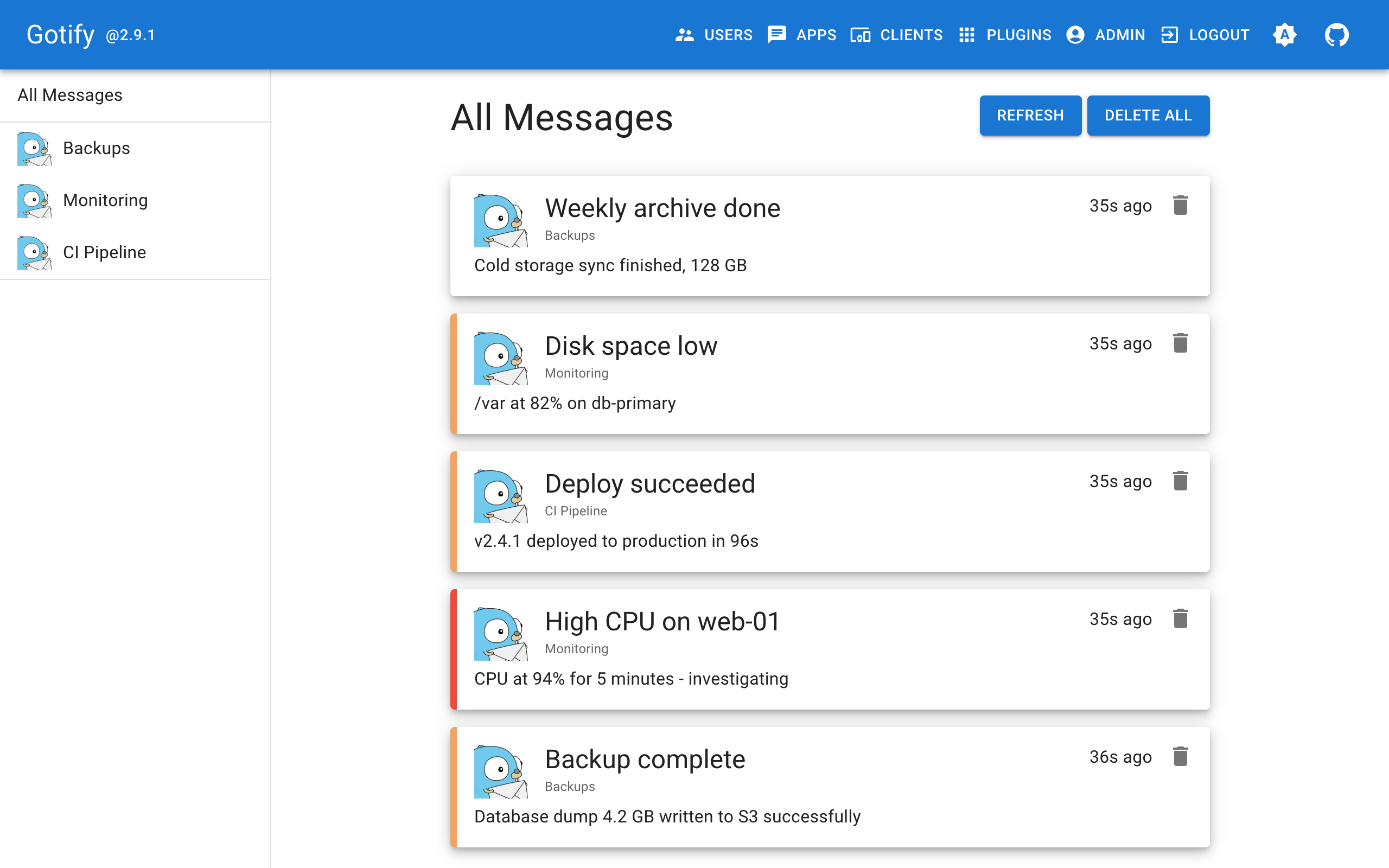This screenshot has width=1389, height=868.
Task: Delete the Deploy succeeded message
Action: (x=1180, y=481)
